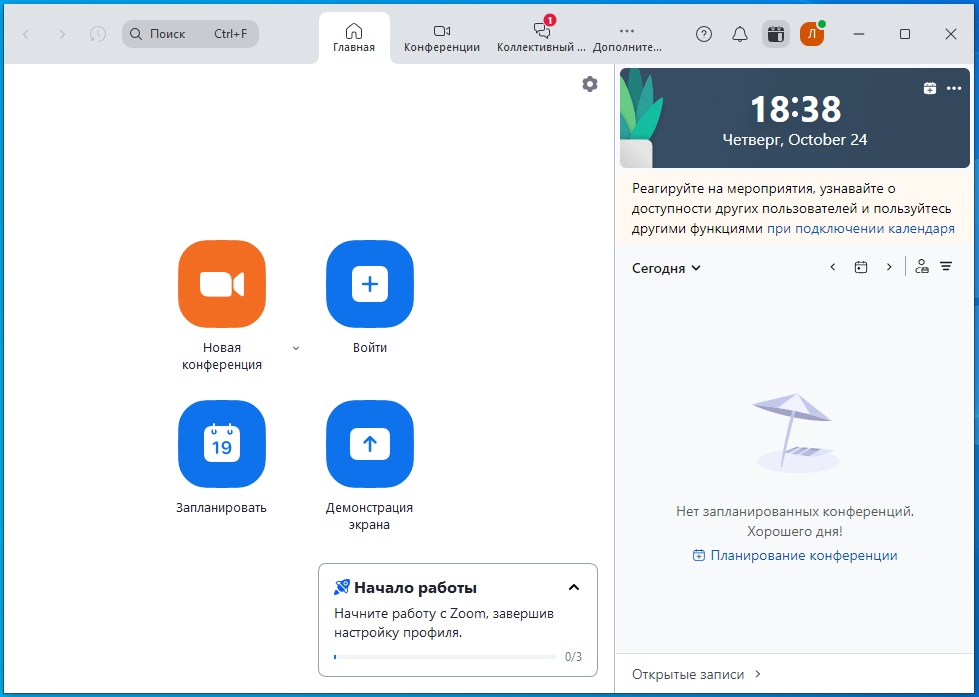The width and height of the screenshot is (979, 697).
Task: Open the notifications bell icon
Action: coord(740,34)
